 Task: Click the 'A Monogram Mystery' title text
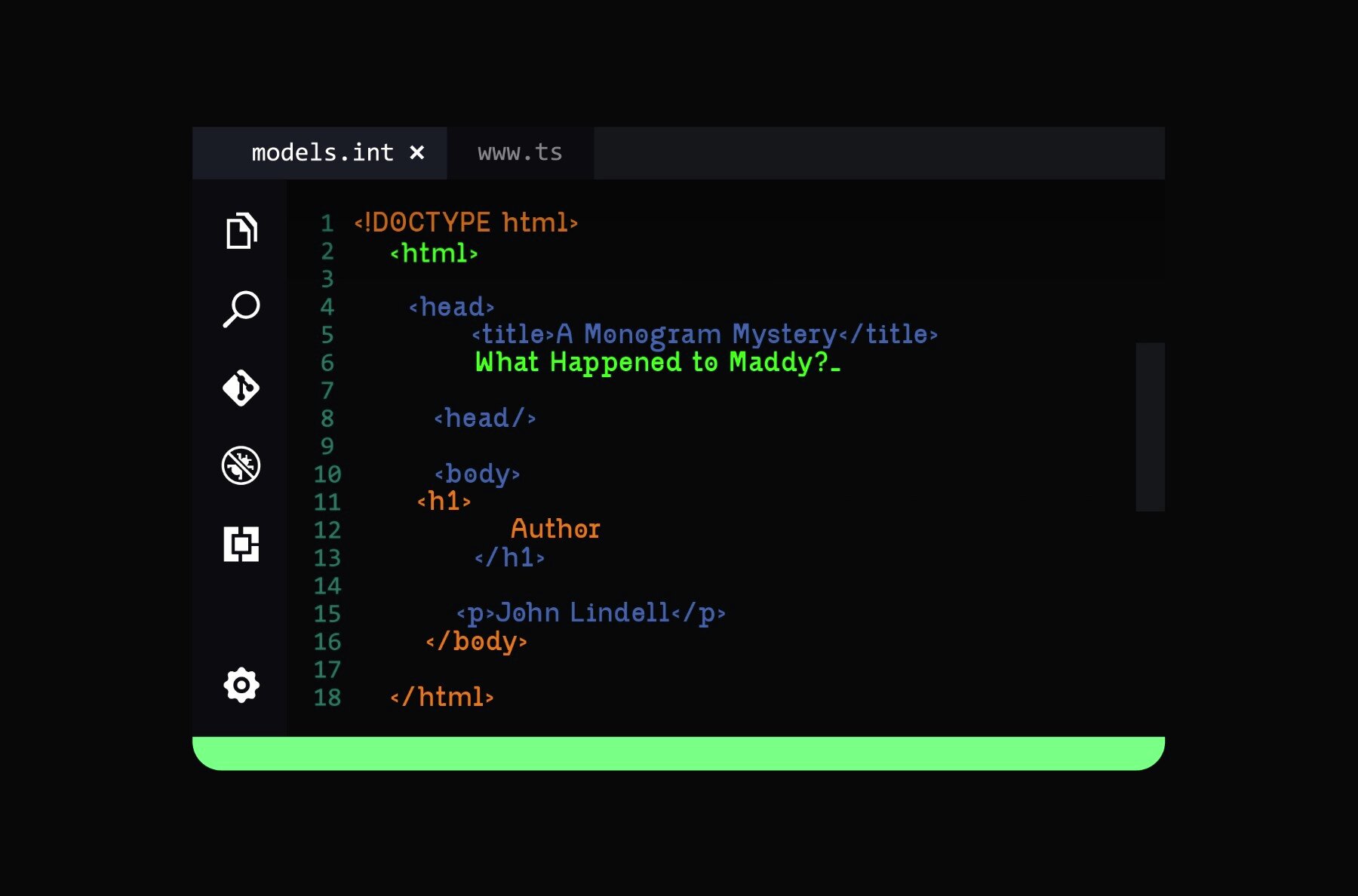click(696, 334)
